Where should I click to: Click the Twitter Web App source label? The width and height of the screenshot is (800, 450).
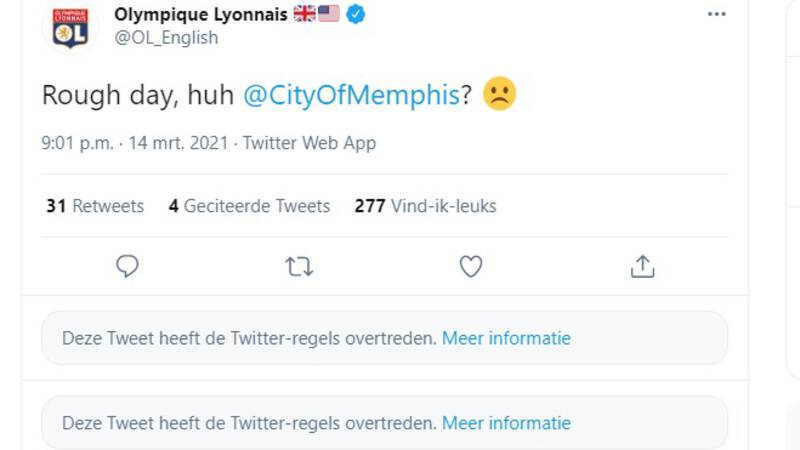coord(309,143)
